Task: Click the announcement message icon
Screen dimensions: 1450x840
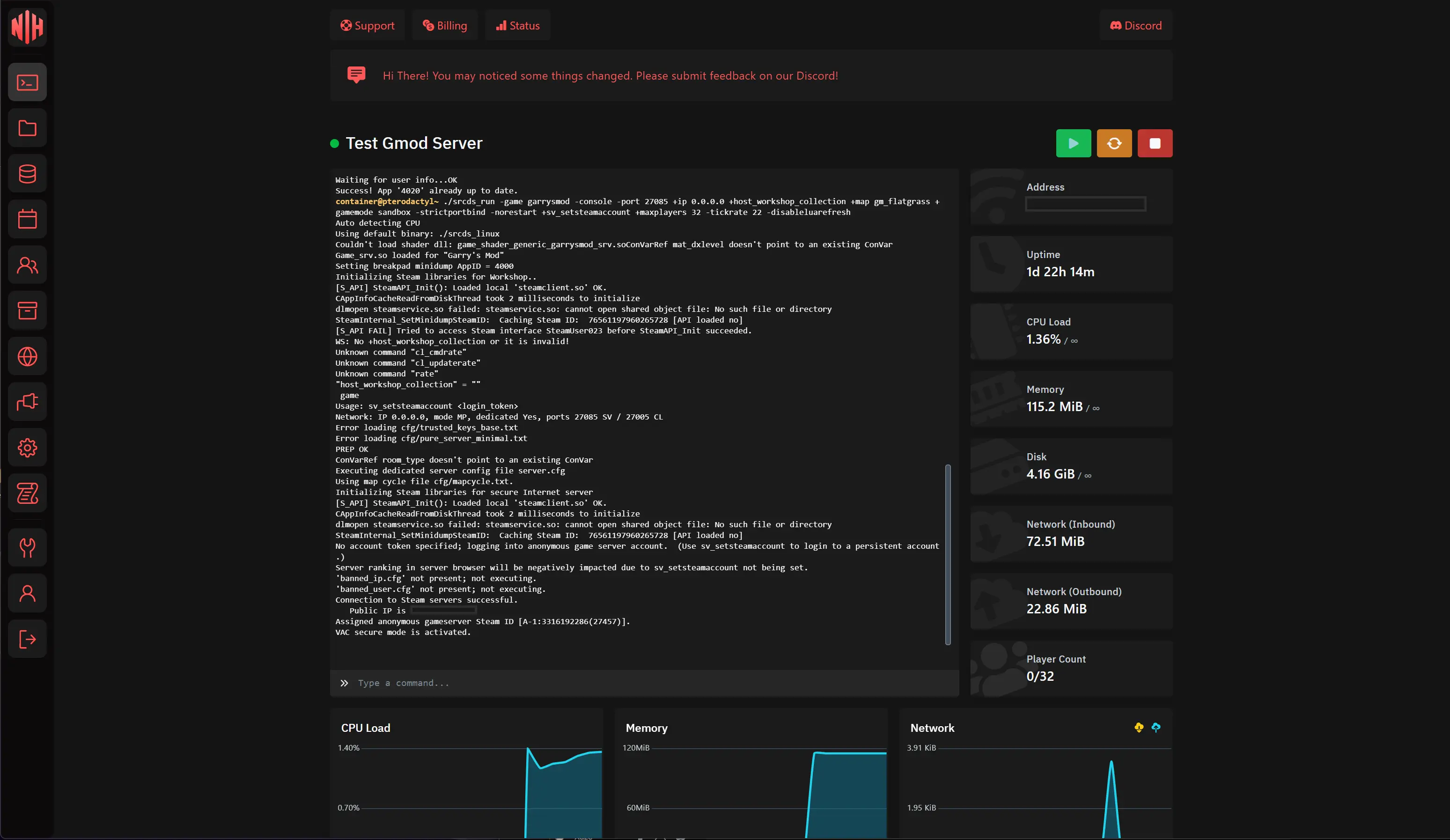Action: 356,75
